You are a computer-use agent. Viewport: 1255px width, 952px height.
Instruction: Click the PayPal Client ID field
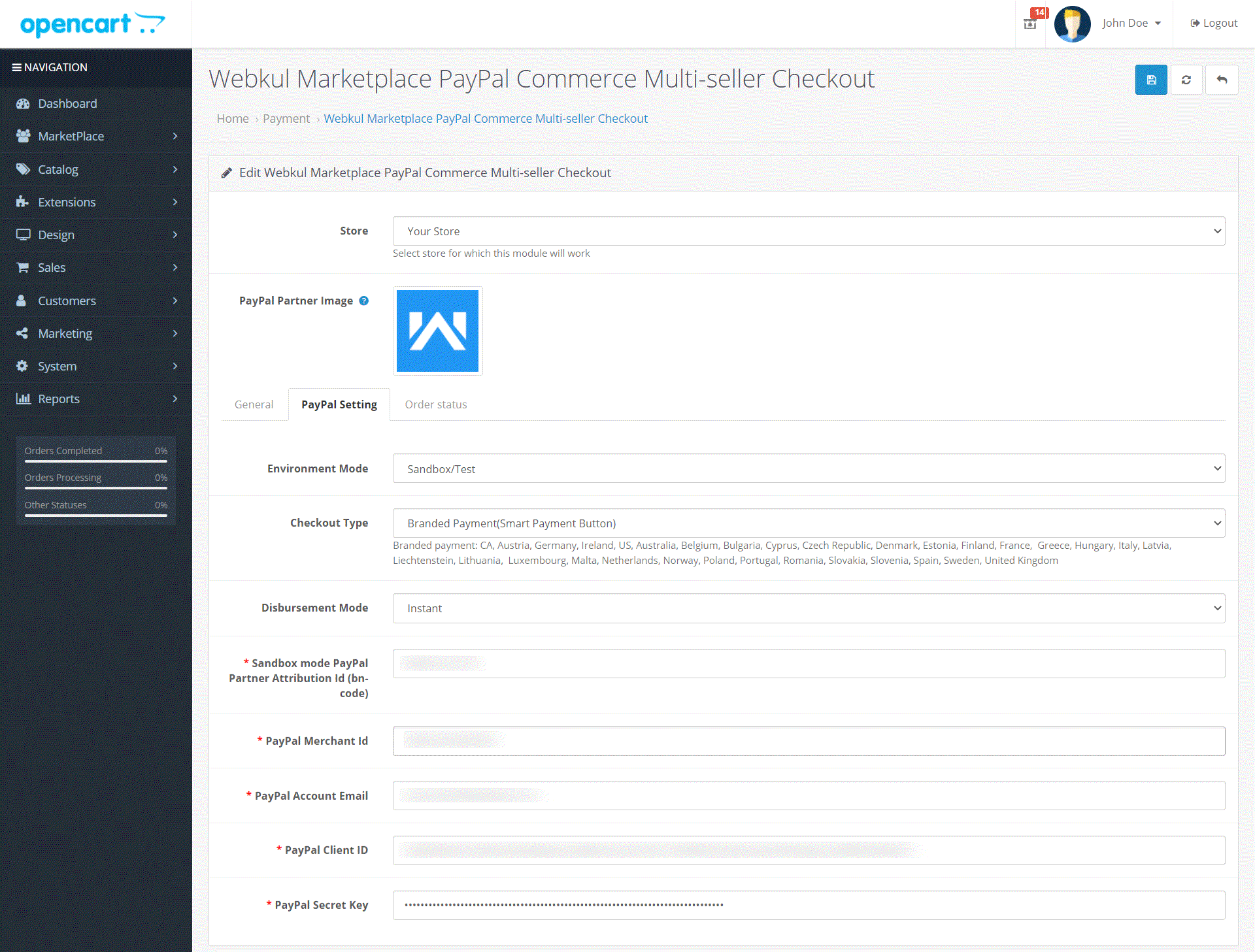pos(809,850)
